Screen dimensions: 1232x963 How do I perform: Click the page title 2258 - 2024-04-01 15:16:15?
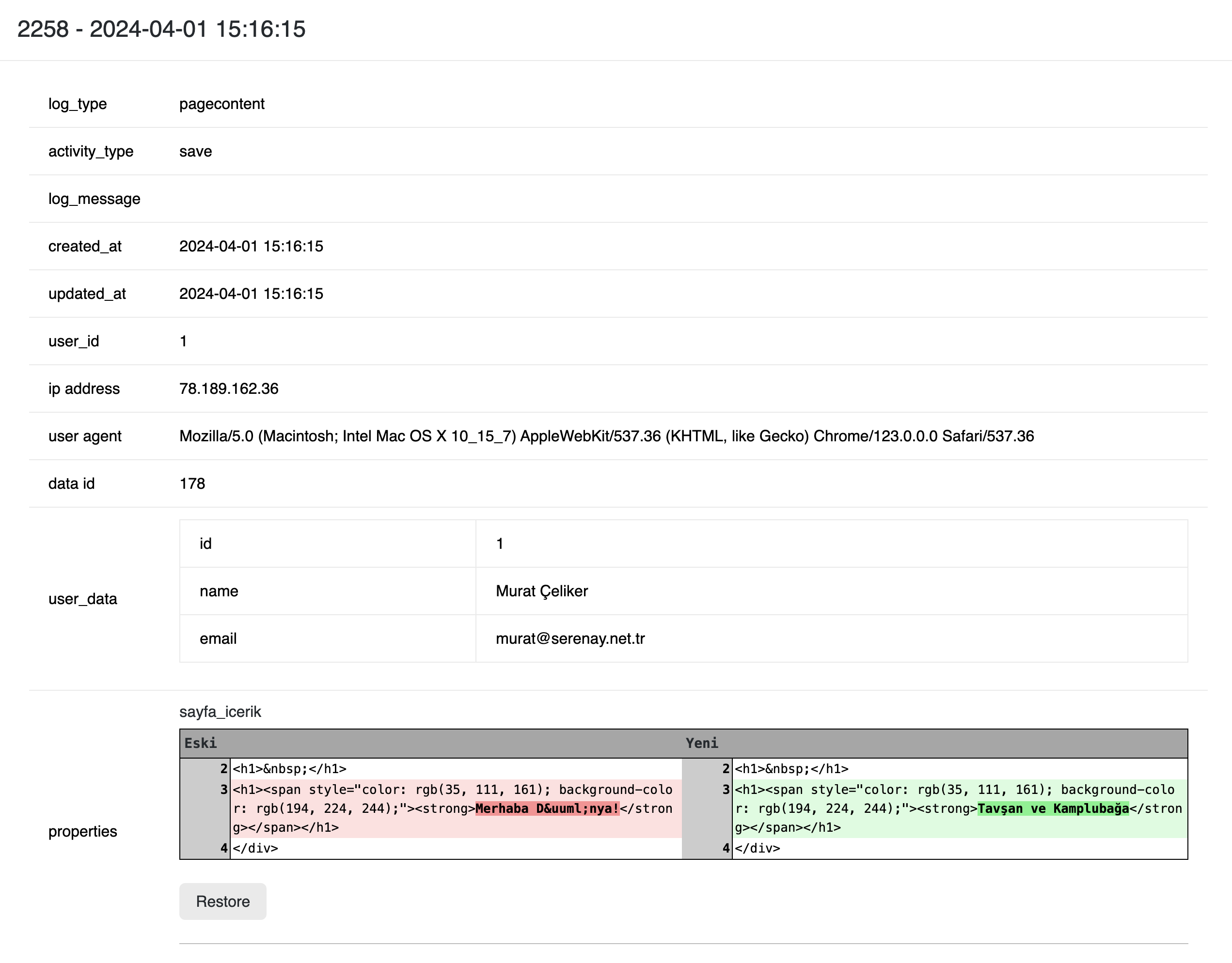[x=161, y=30]
